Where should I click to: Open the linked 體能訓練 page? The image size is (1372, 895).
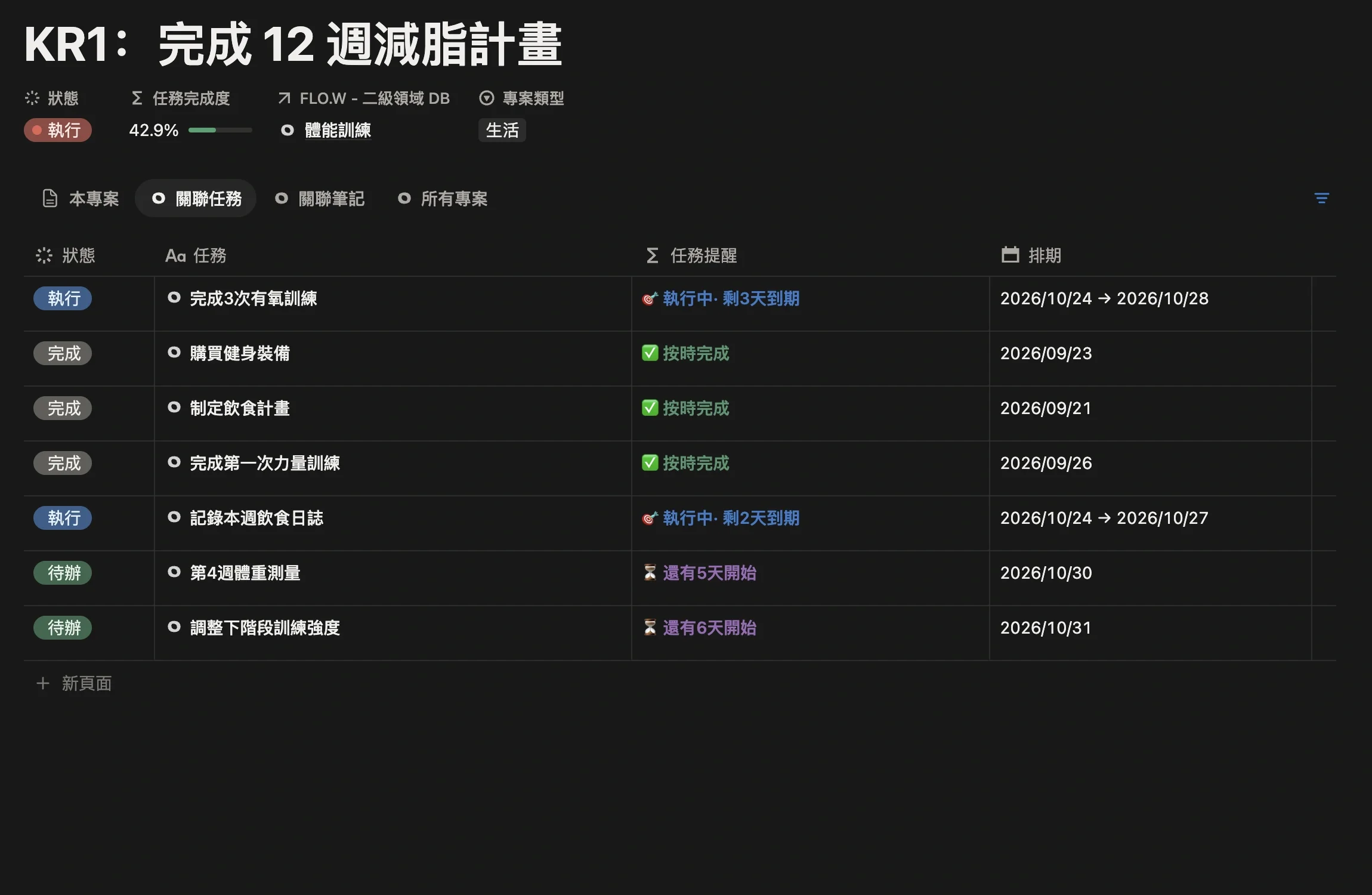[338, 130]
